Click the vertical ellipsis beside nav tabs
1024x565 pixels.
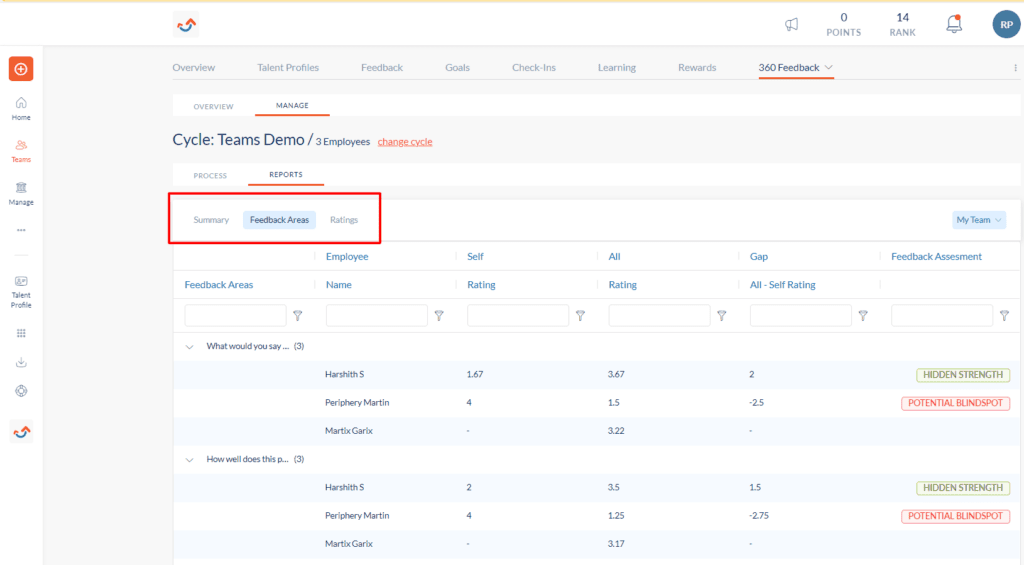click(x=1015, y=67)
